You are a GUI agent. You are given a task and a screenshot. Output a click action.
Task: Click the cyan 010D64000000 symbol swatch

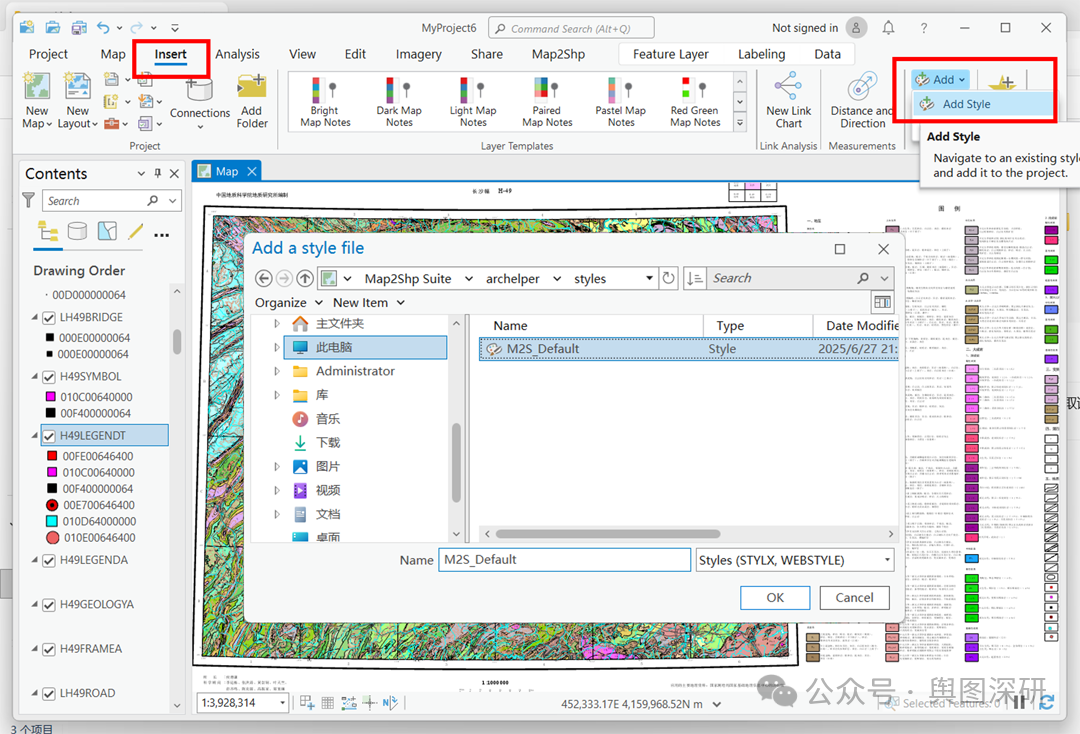pyautogui.click(x=52, y=521)
